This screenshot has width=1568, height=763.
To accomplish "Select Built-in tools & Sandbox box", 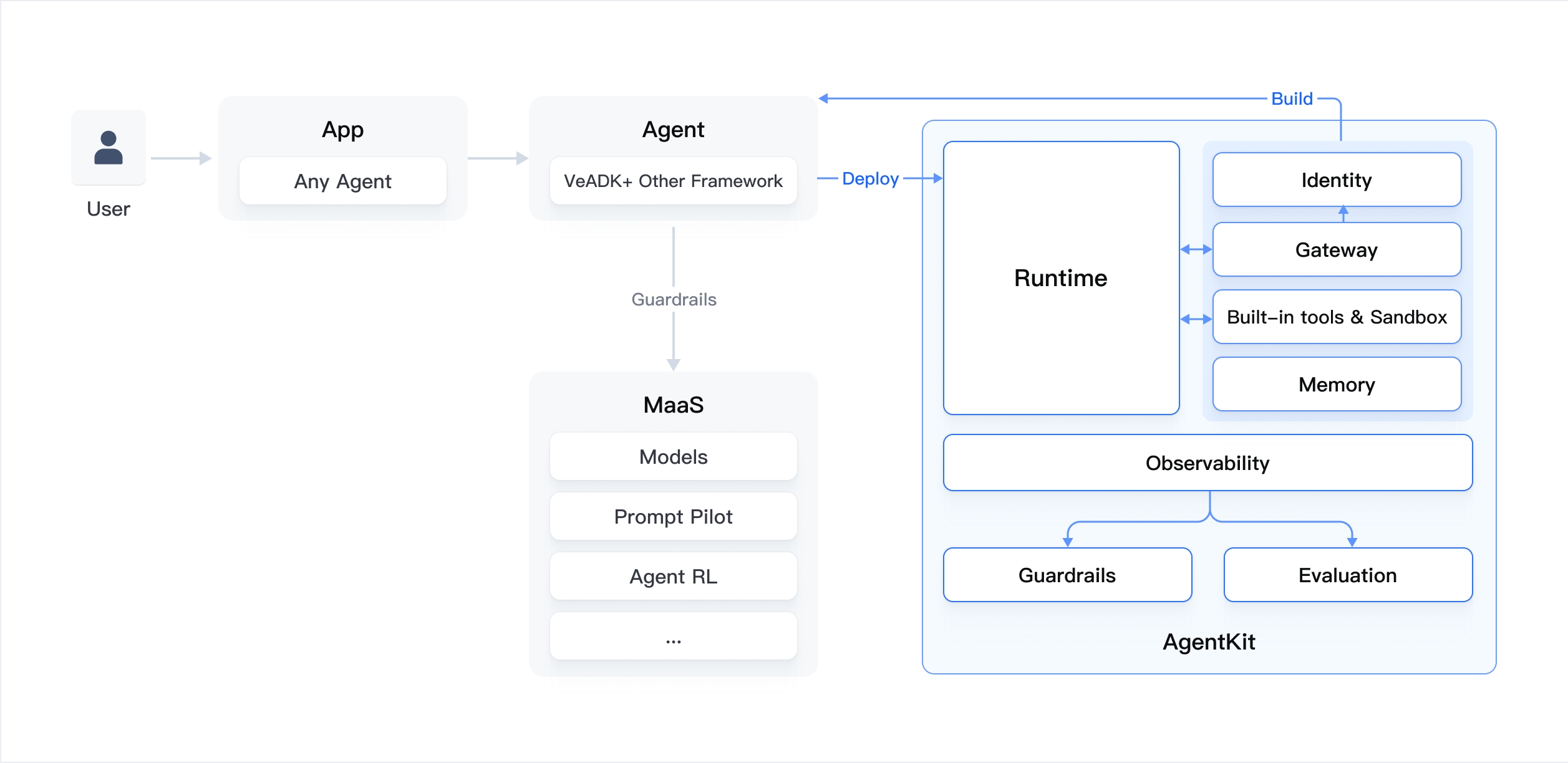I will click(1336, 317).
